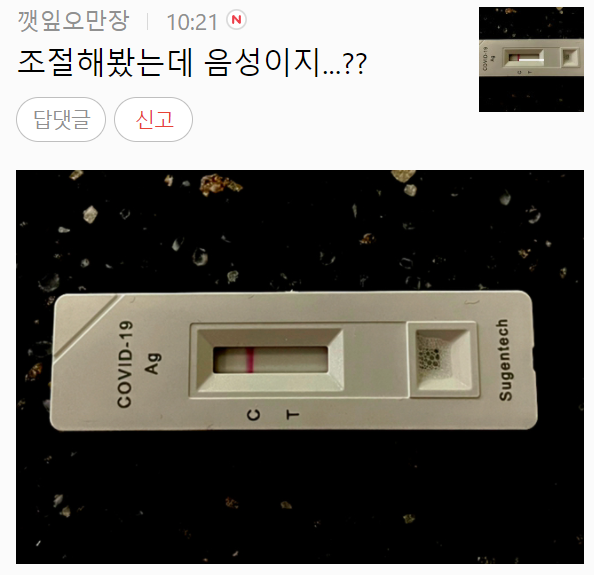This screenshot has height=575, width=594.
Task: Click the C marker letter below window
Action: (254, 415)
